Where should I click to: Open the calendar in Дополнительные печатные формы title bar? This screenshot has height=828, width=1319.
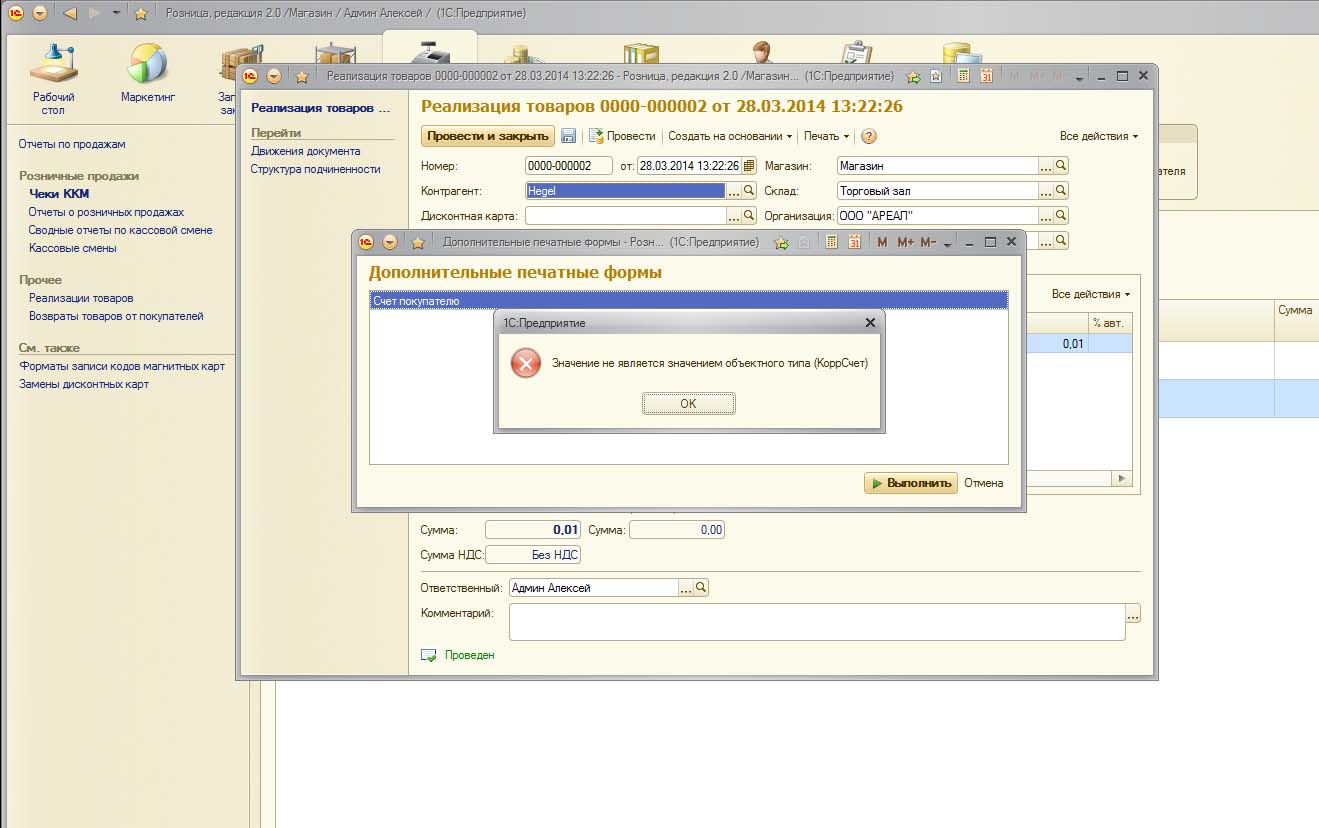click(x=854, y=242)
